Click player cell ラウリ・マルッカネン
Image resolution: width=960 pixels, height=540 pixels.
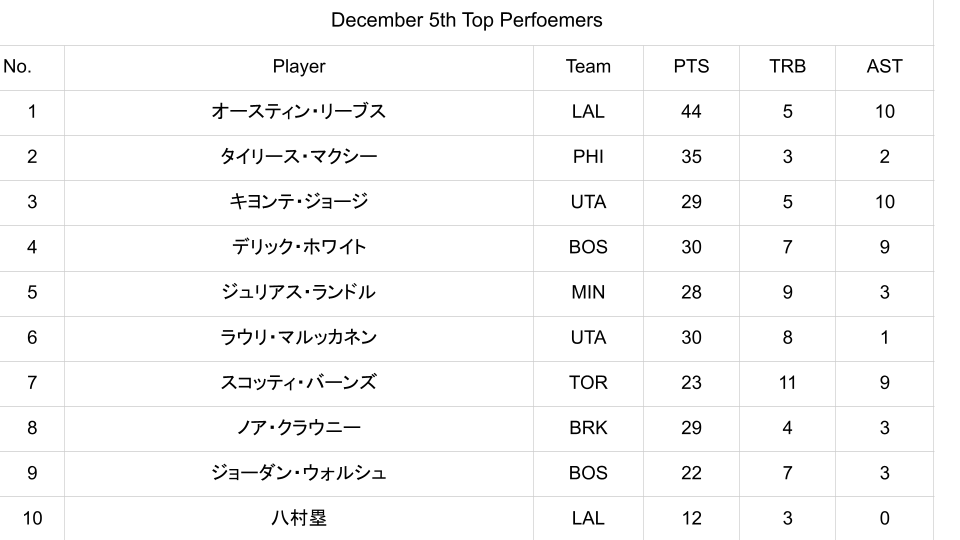[298, 337]
